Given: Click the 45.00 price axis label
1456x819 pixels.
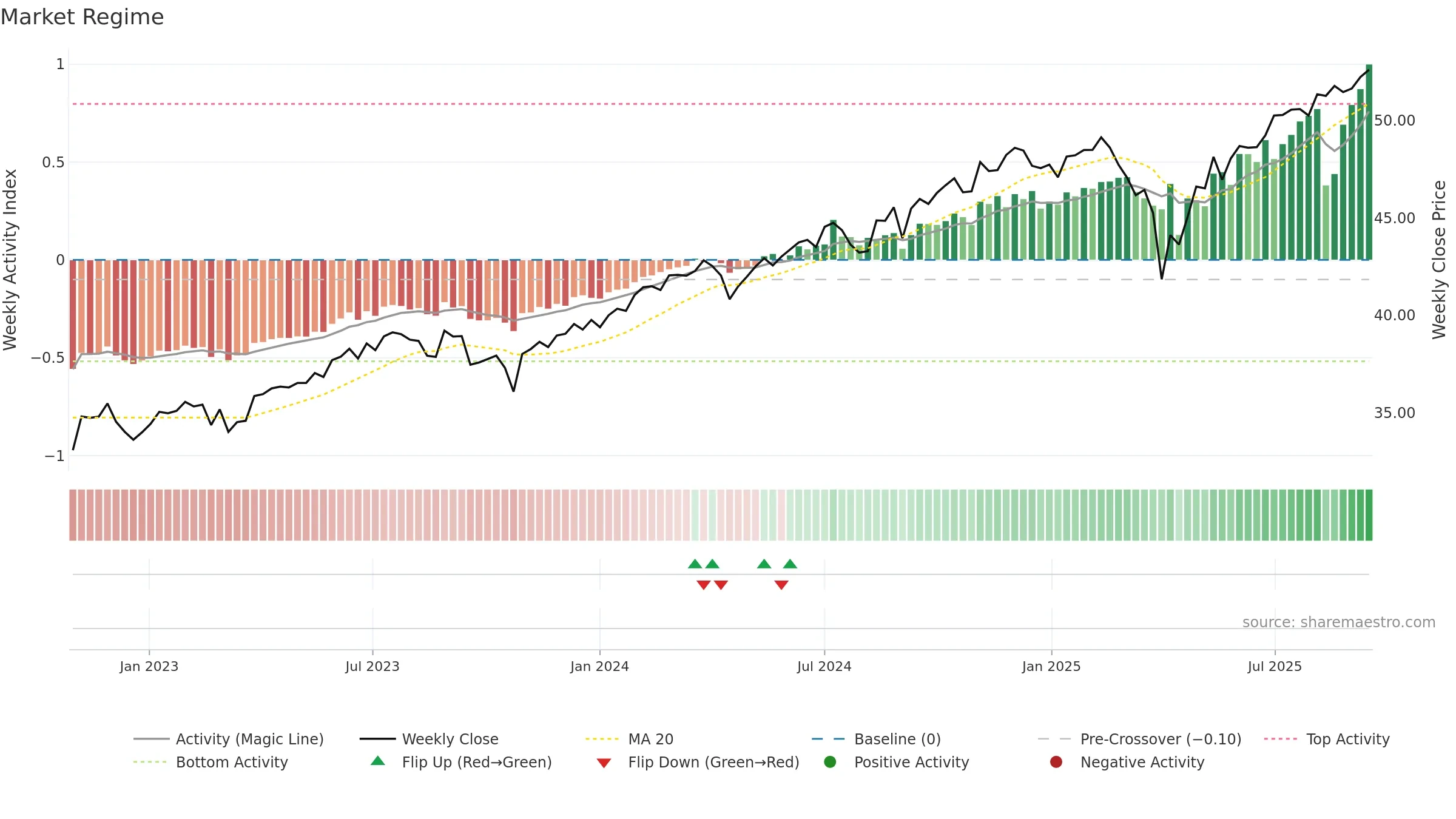Looking at the screenshot, I should 1395,218.
